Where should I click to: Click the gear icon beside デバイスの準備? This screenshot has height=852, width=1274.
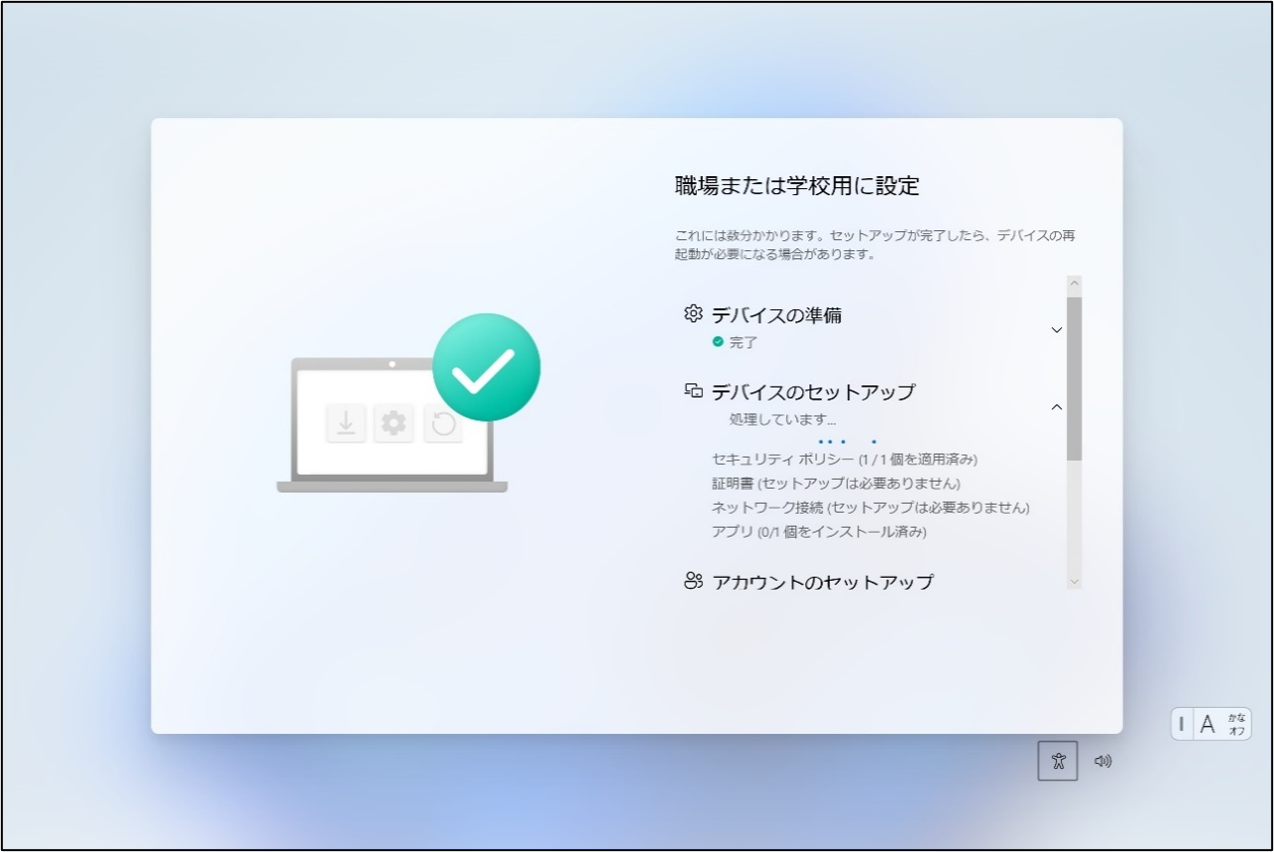[x=693, y=314]
